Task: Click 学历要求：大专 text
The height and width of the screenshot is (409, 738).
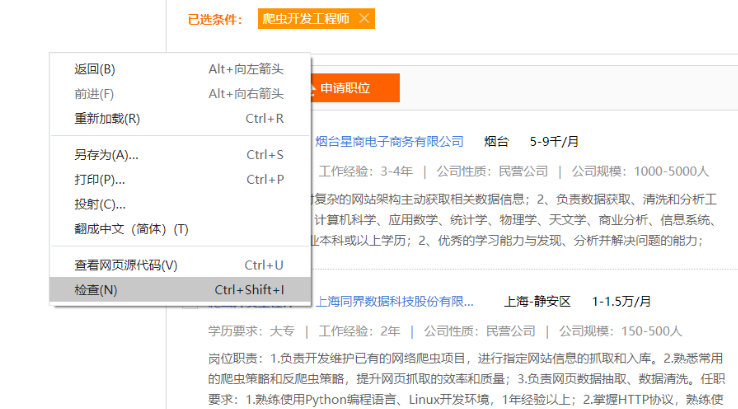Action: point(251,331)
